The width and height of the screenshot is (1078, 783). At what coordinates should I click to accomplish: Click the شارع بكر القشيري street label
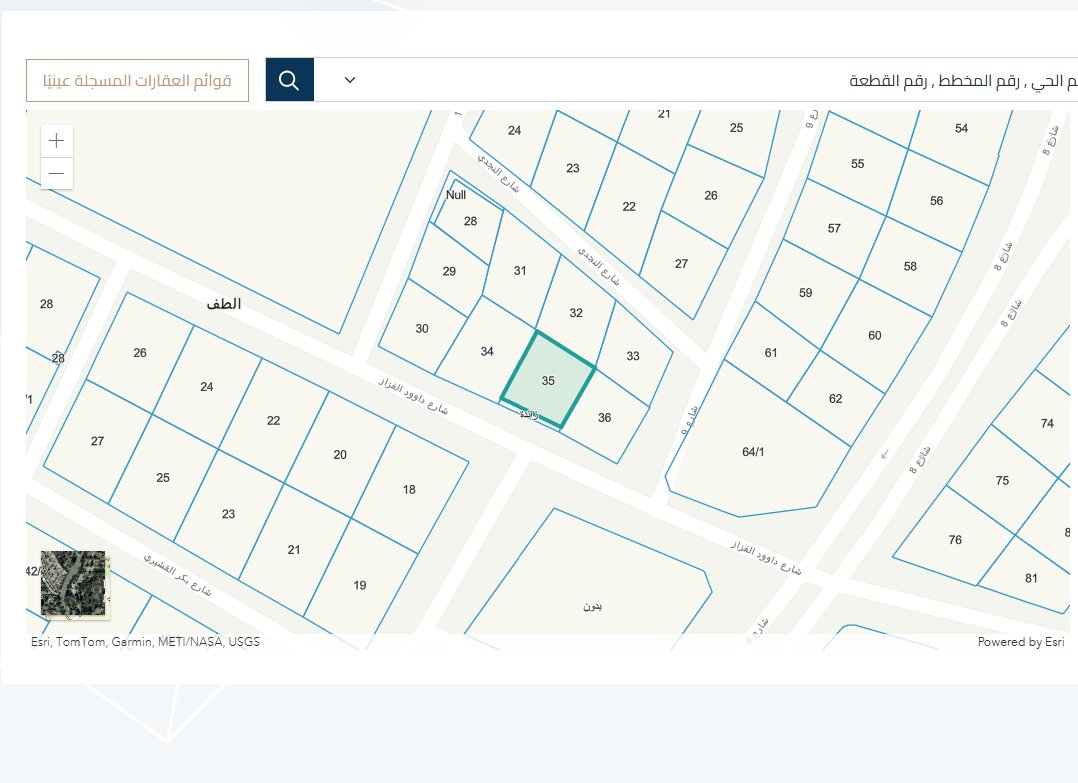pyautogui.click(x=177, y=575)
